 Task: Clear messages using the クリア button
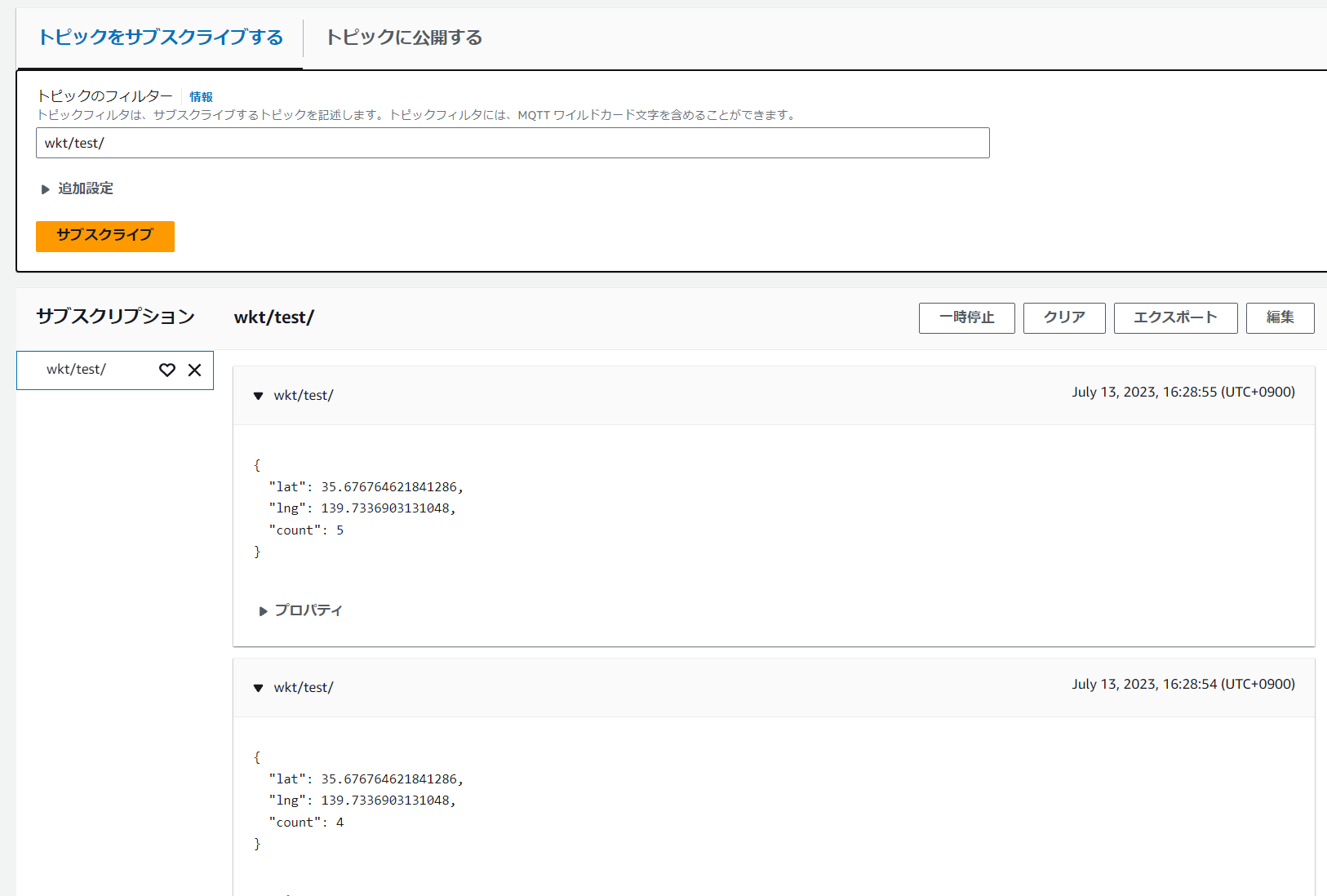[x=1064, y=317]
